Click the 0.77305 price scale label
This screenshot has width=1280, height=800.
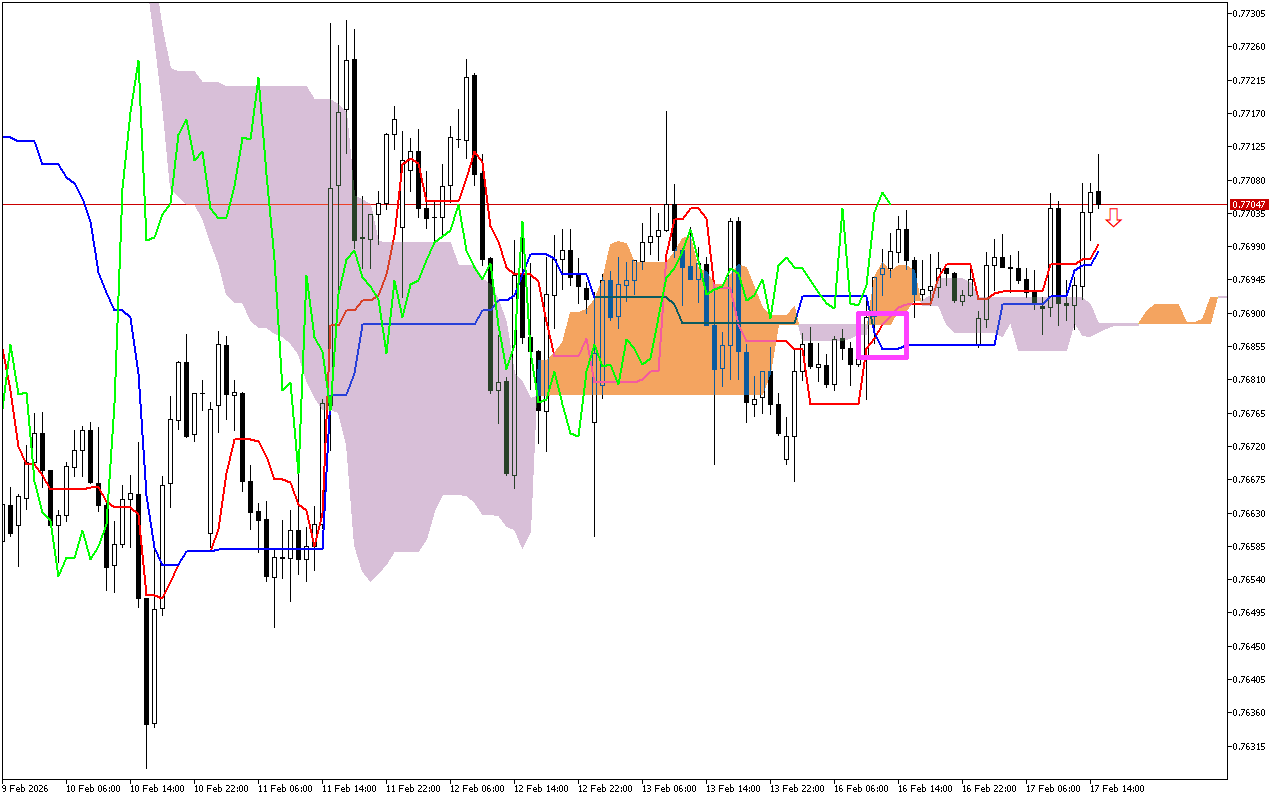pos(1247,13)
